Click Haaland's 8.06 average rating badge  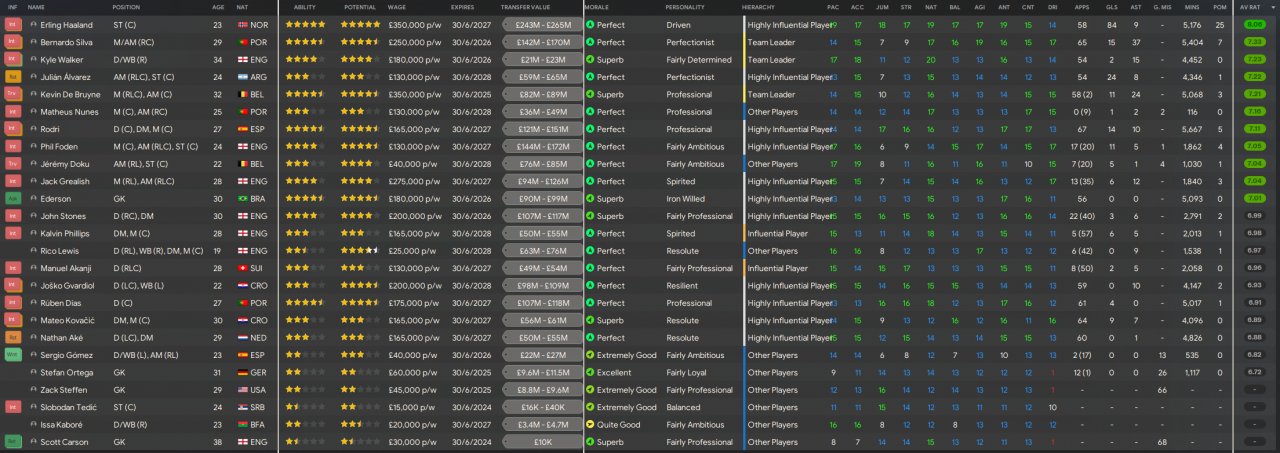click(1255, 24)
